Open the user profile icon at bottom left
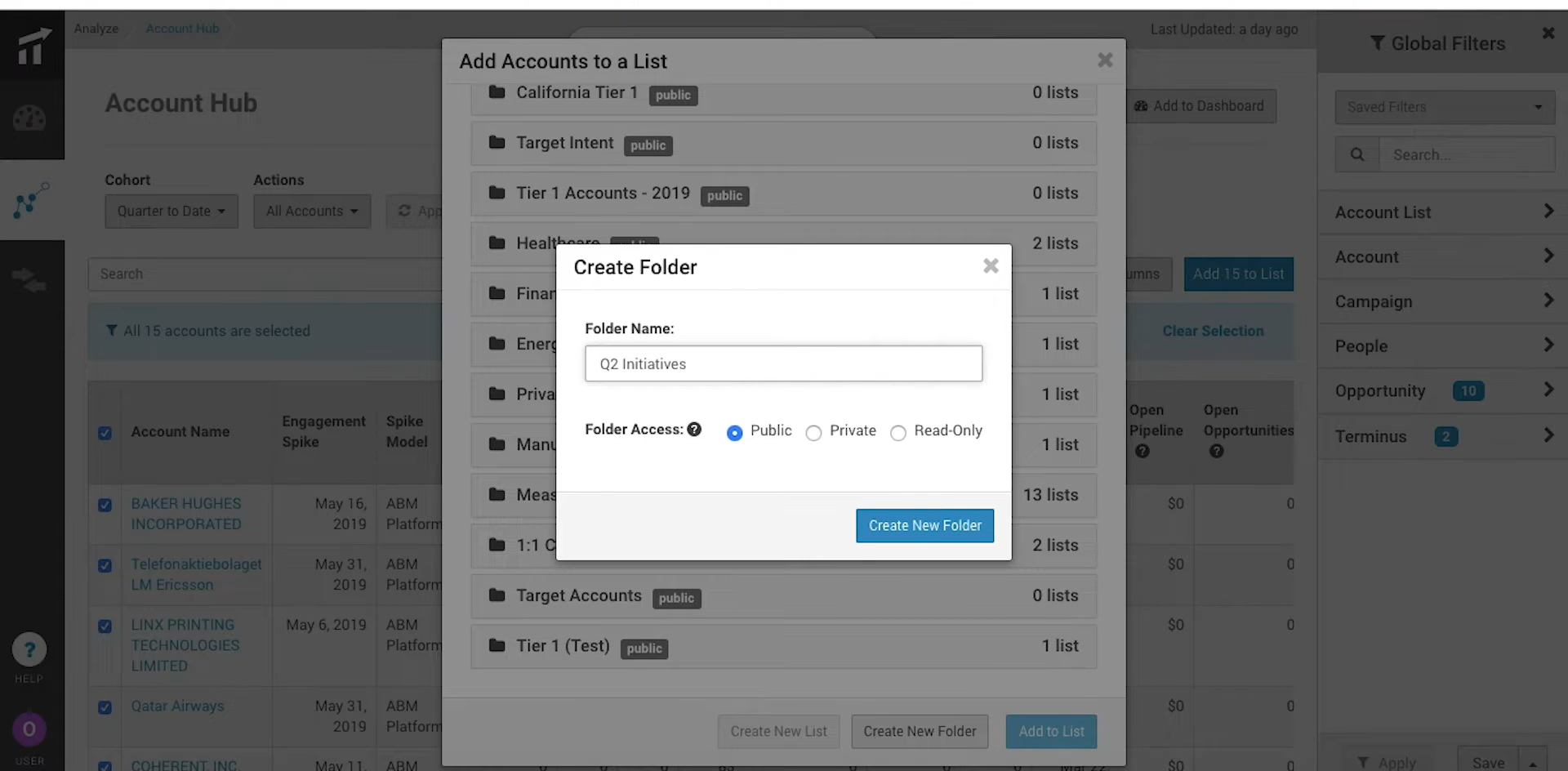Viewport: 1568px width, 771px height. 29,729
